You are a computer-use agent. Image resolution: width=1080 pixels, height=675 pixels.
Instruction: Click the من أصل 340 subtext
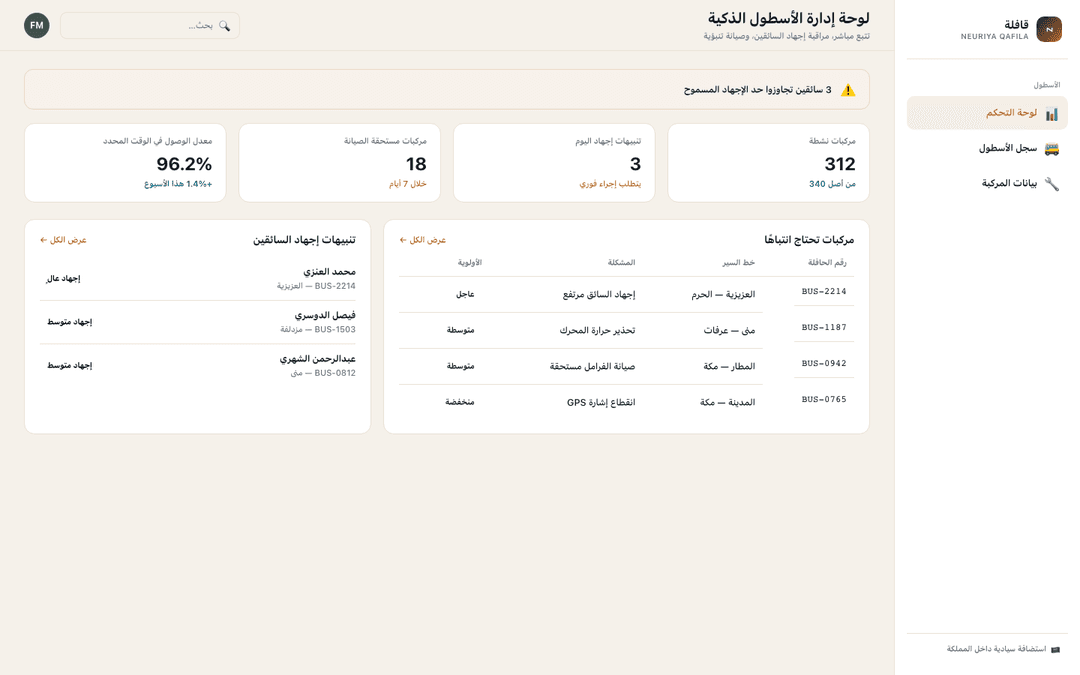pyautogui.click(x=832, y=184)
